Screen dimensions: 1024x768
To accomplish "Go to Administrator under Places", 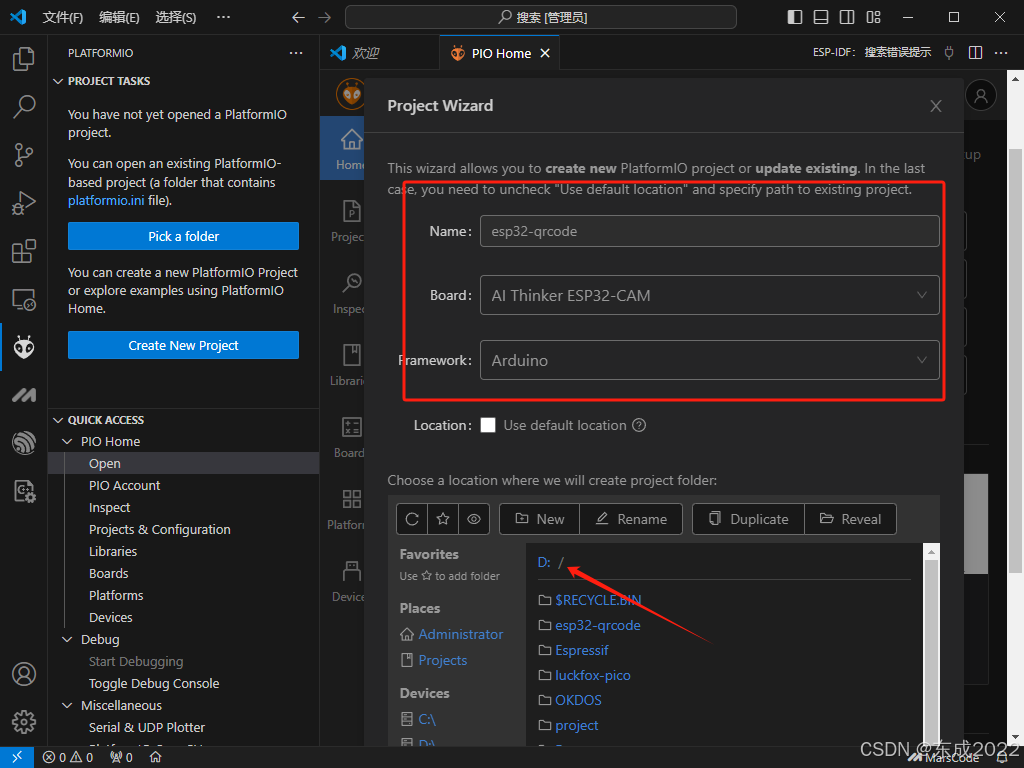I will click(x=460, y=634).
